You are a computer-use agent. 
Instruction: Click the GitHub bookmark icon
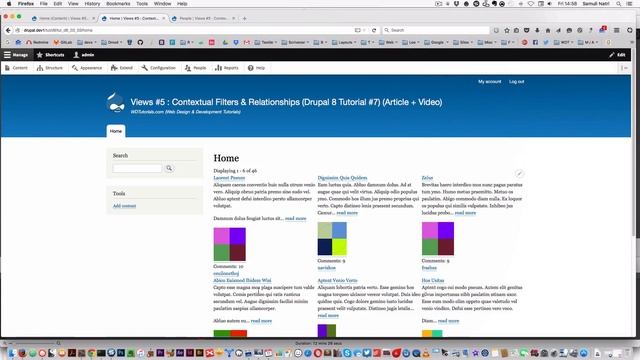tap(140, 42)
